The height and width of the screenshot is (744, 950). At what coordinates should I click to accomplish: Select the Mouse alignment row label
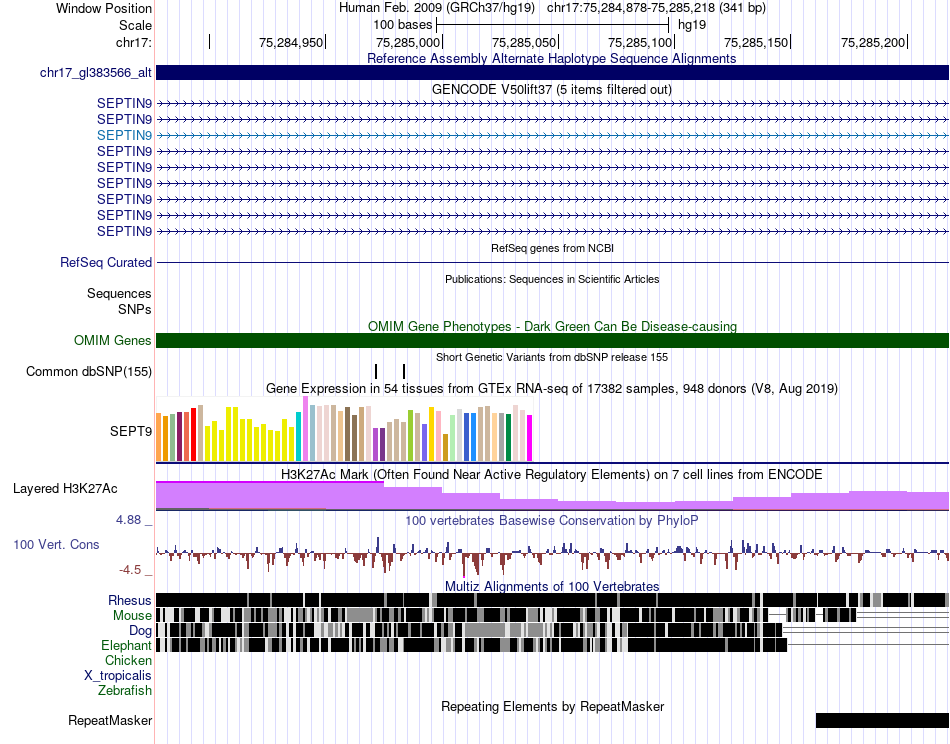point(132,616)
